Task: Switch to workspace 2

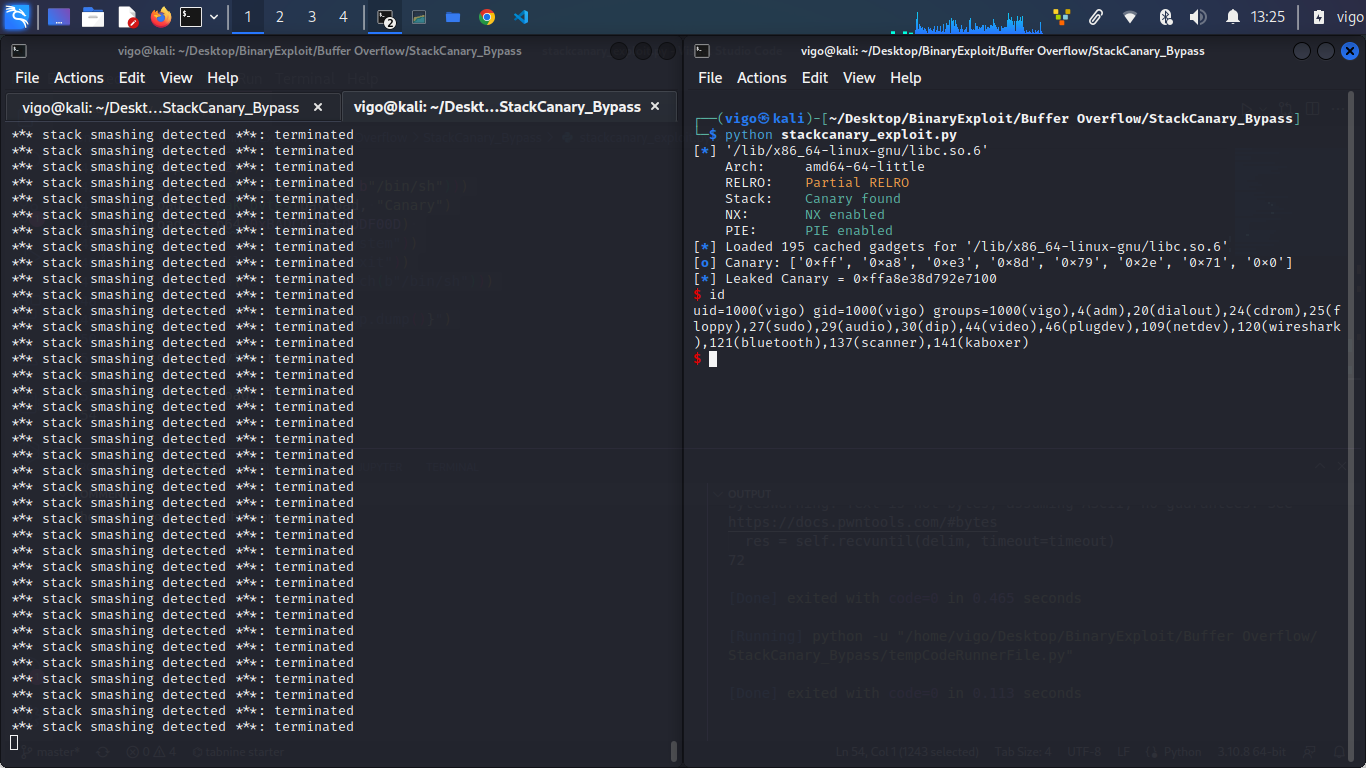Action: pyautogui.click(x=280, y=17)
